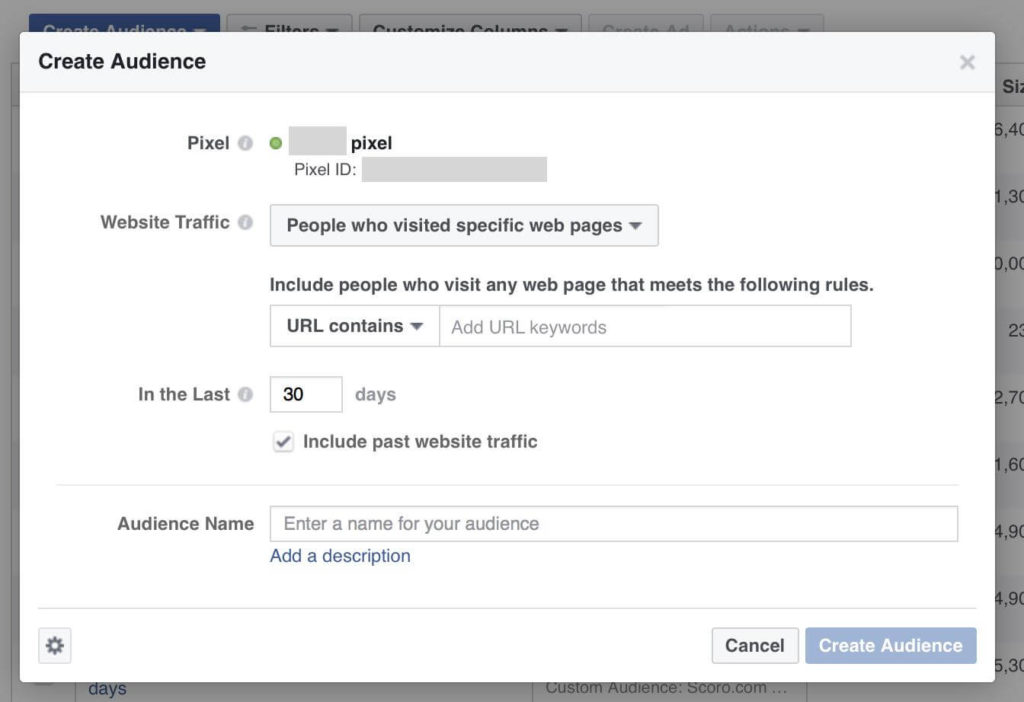The width and height of the screenshot is (1024, 702).
Task: Click the In the Last info icon
Action: coord(246,394)
